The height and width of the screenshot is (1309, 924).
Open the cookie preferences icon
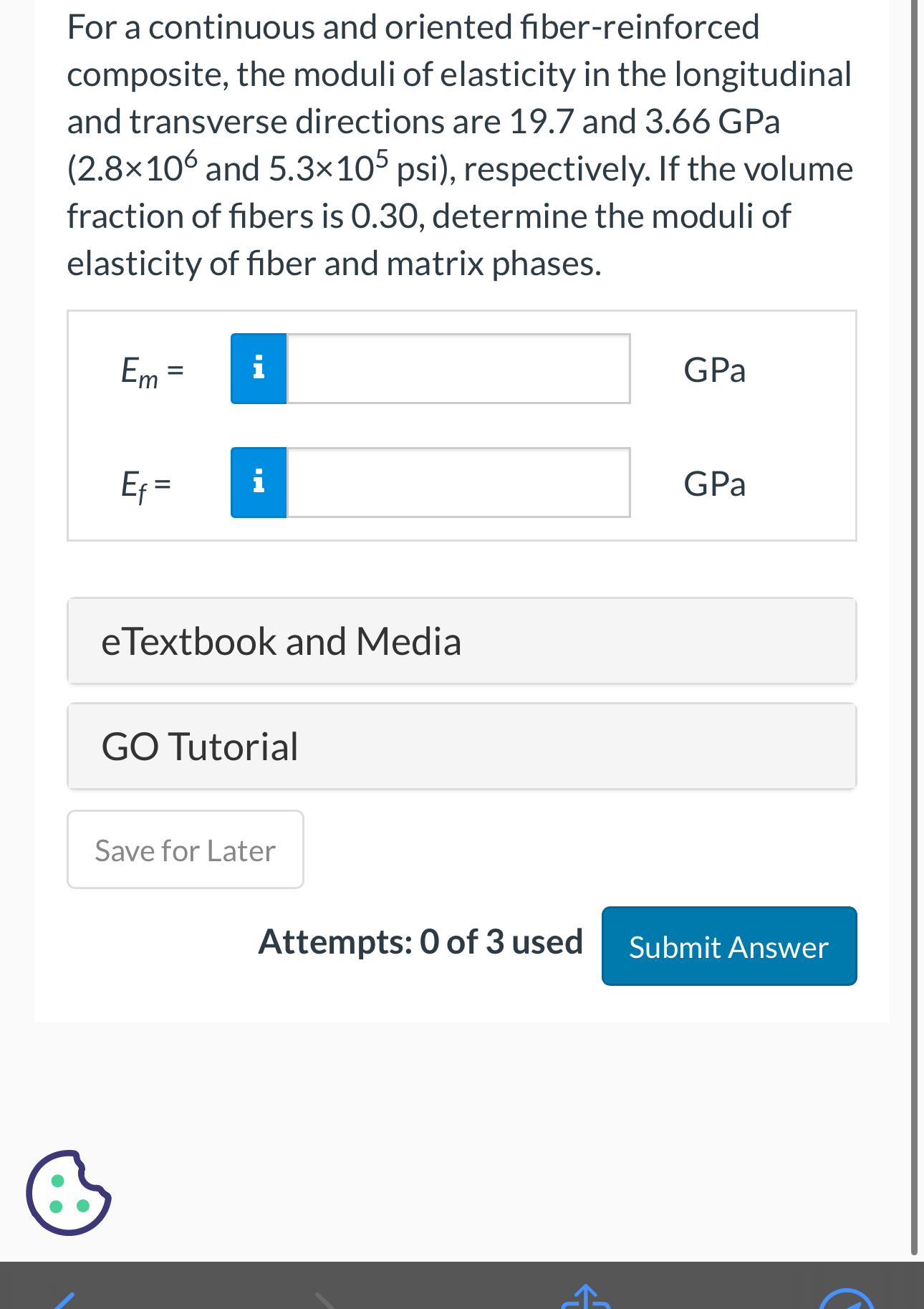[69, 1192]
